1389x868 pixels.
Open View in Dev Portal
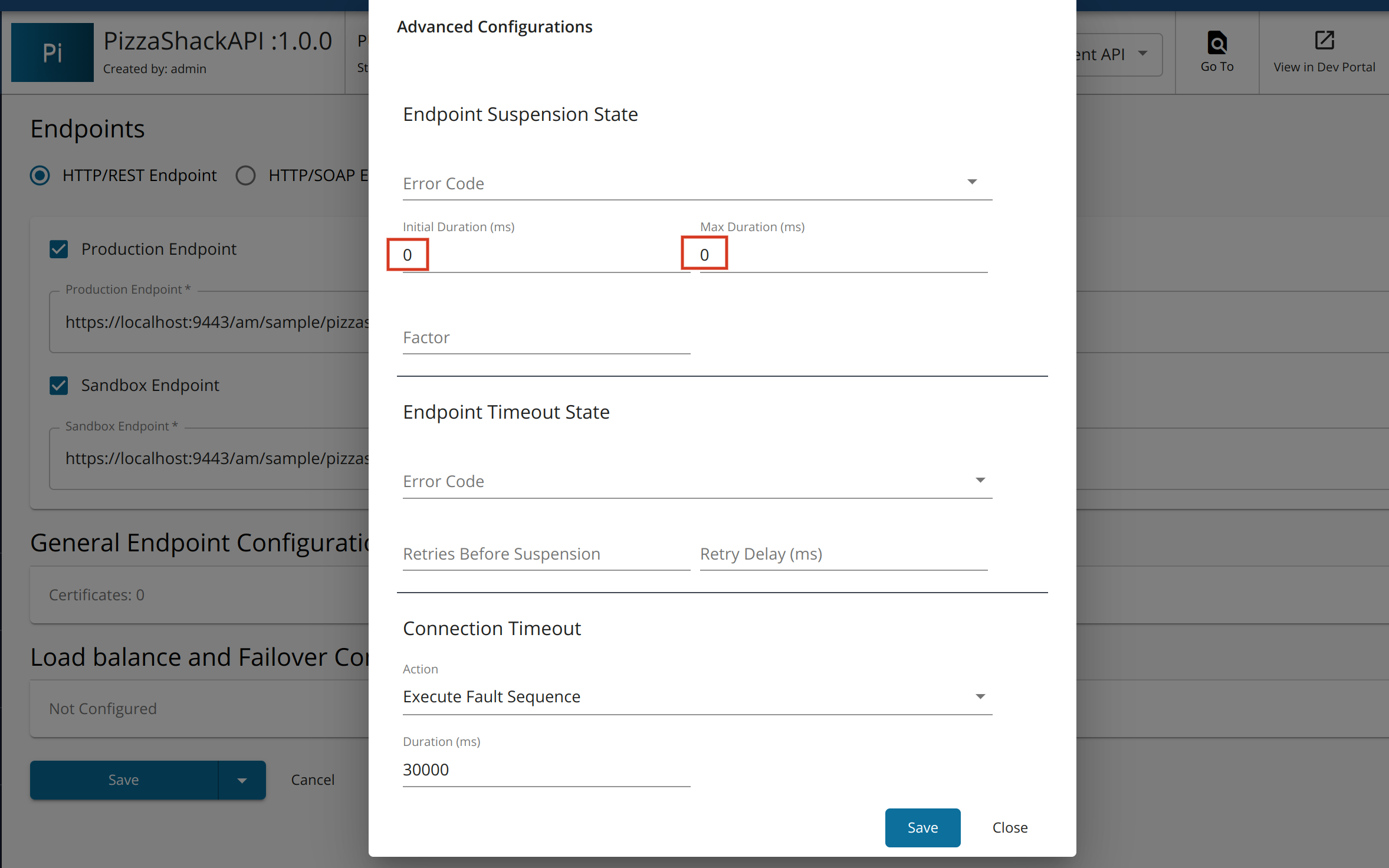1323,52
